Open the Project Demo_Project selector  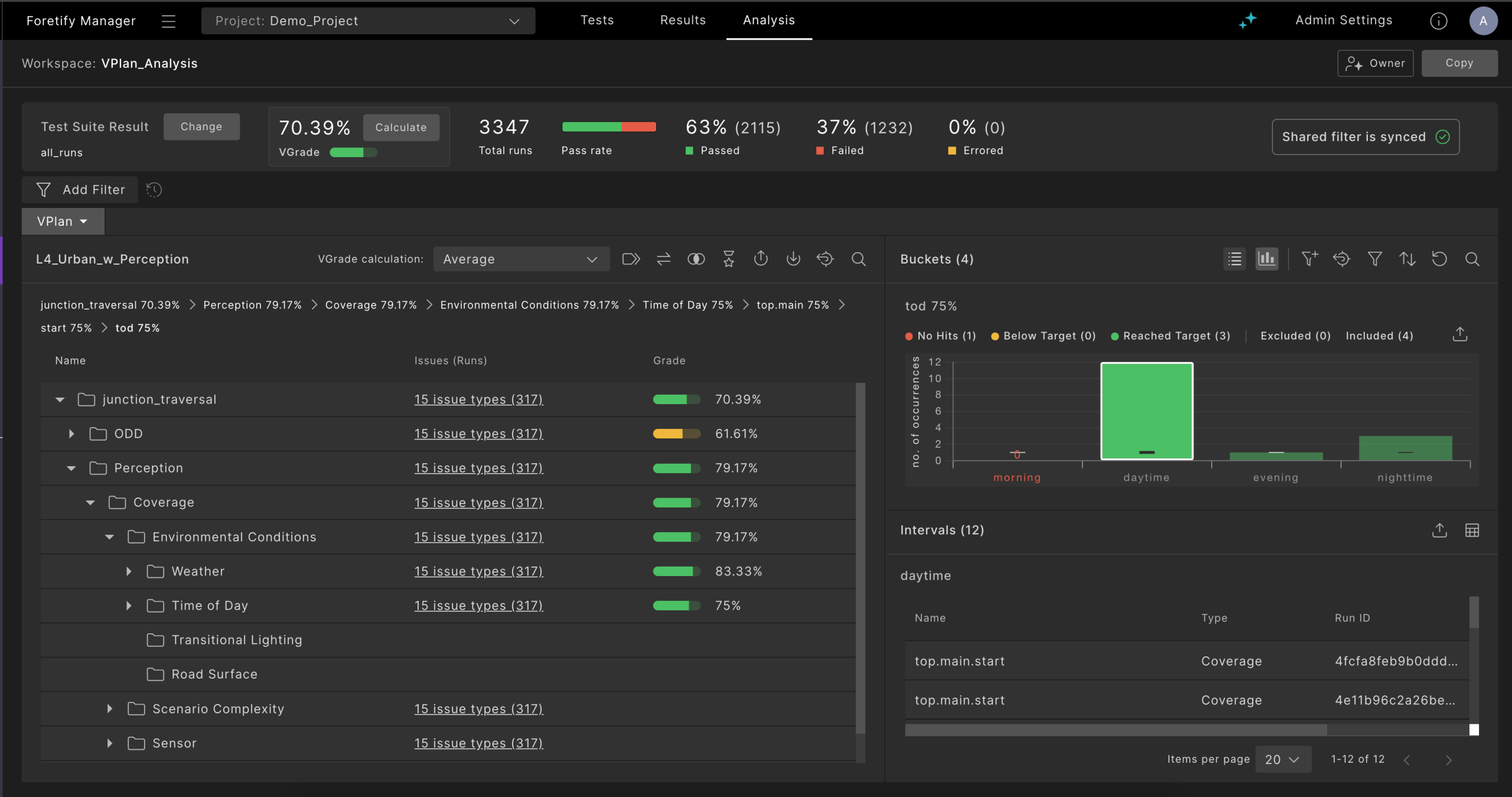pos(367,21)
